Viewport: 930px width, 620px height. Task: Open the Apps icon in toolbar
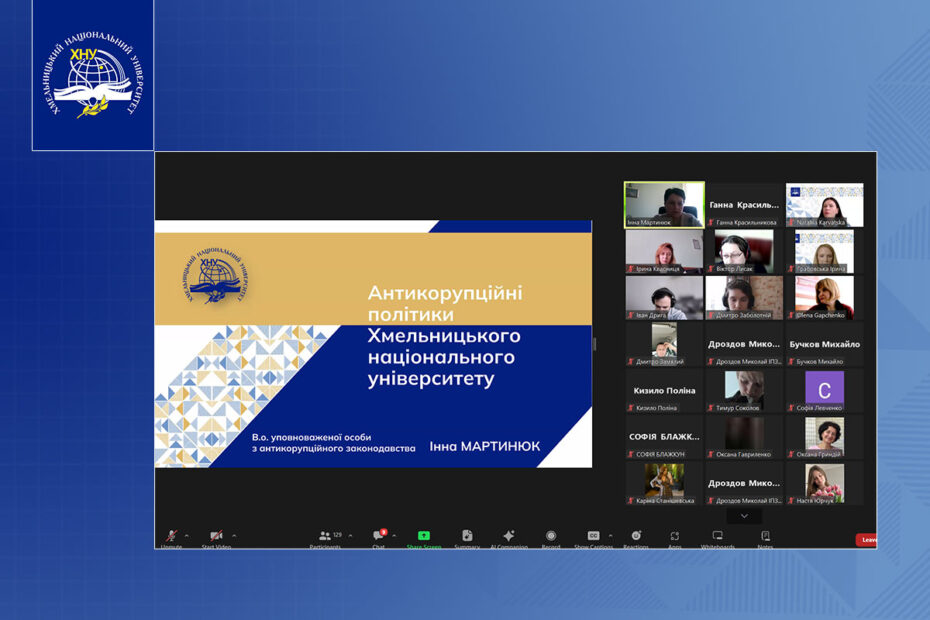click(675, 537)
